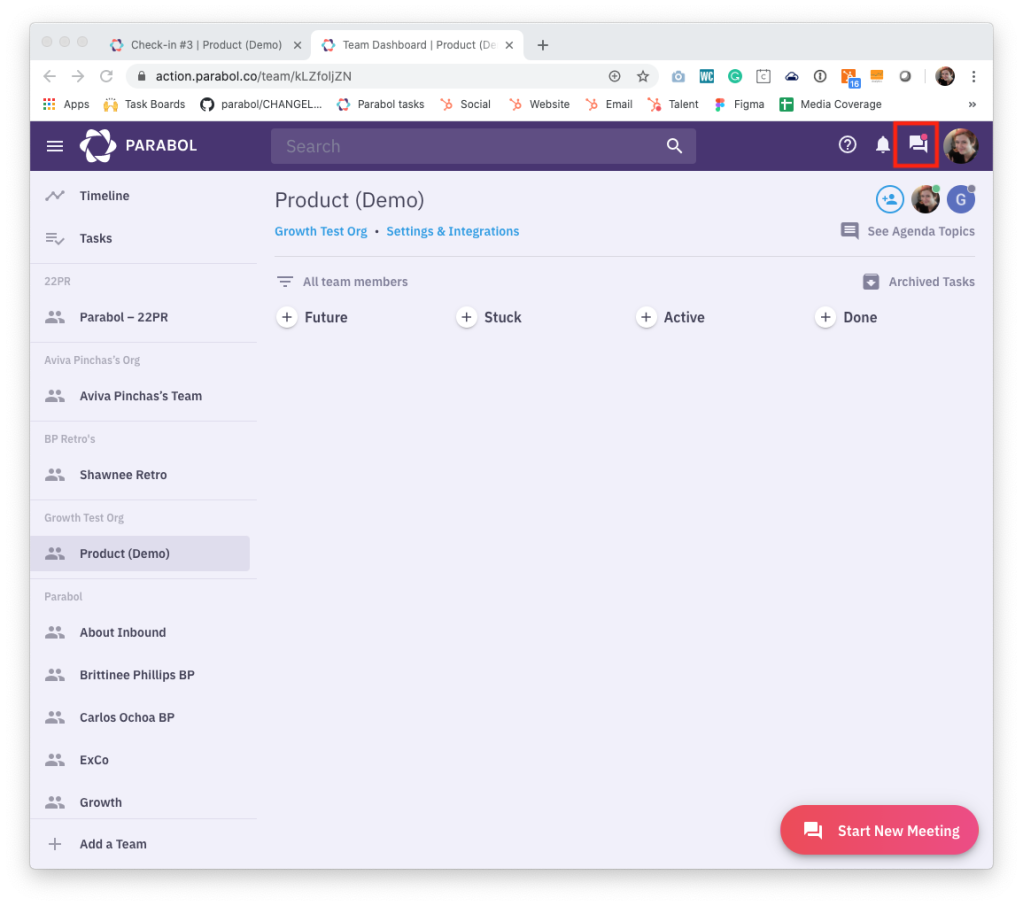The image size is (1023, 906).
Task: Click the camera extension icon
Action: (x=679, y=76)
